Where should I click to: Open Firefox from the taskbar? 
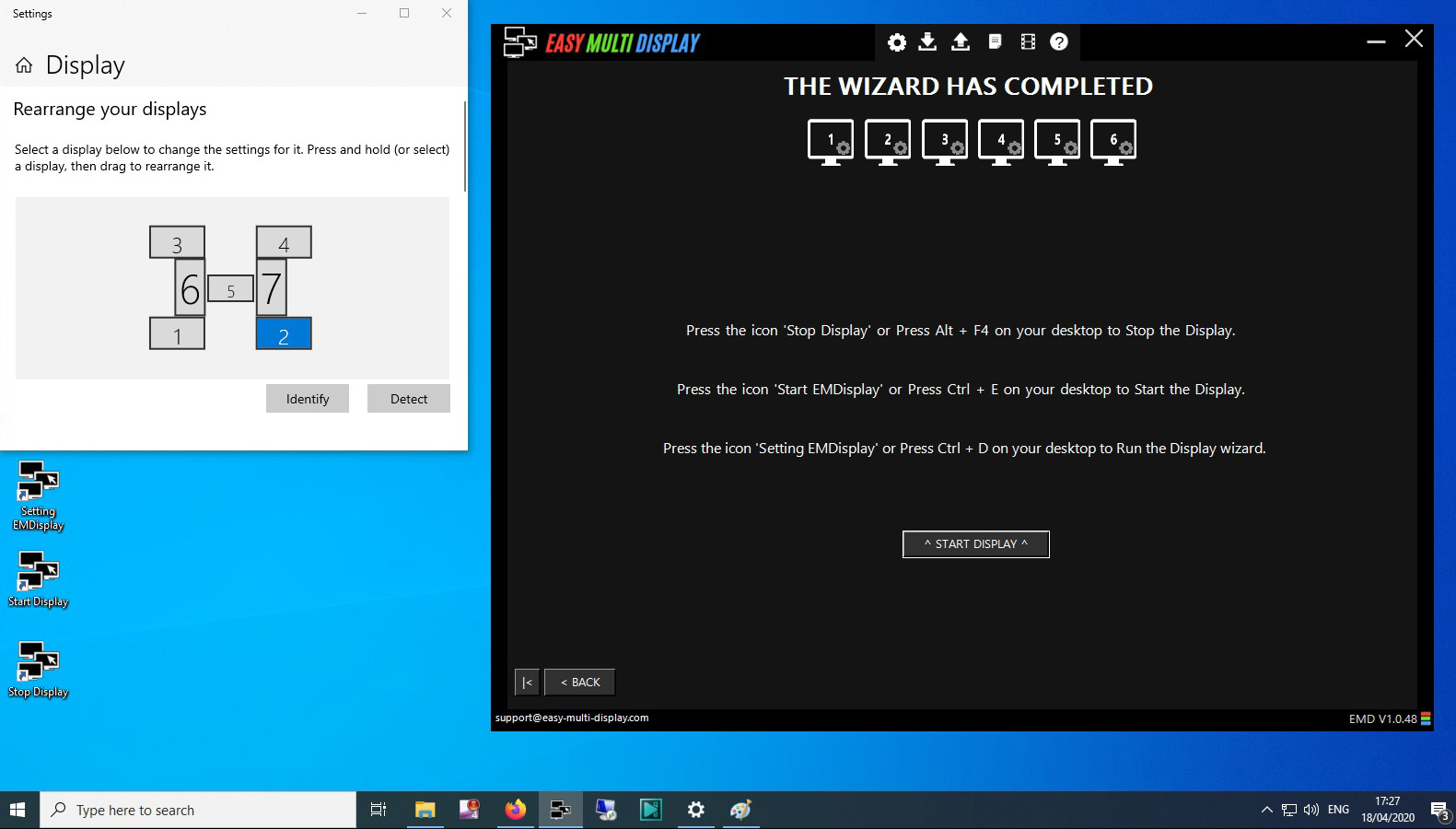tap(515, 810)
